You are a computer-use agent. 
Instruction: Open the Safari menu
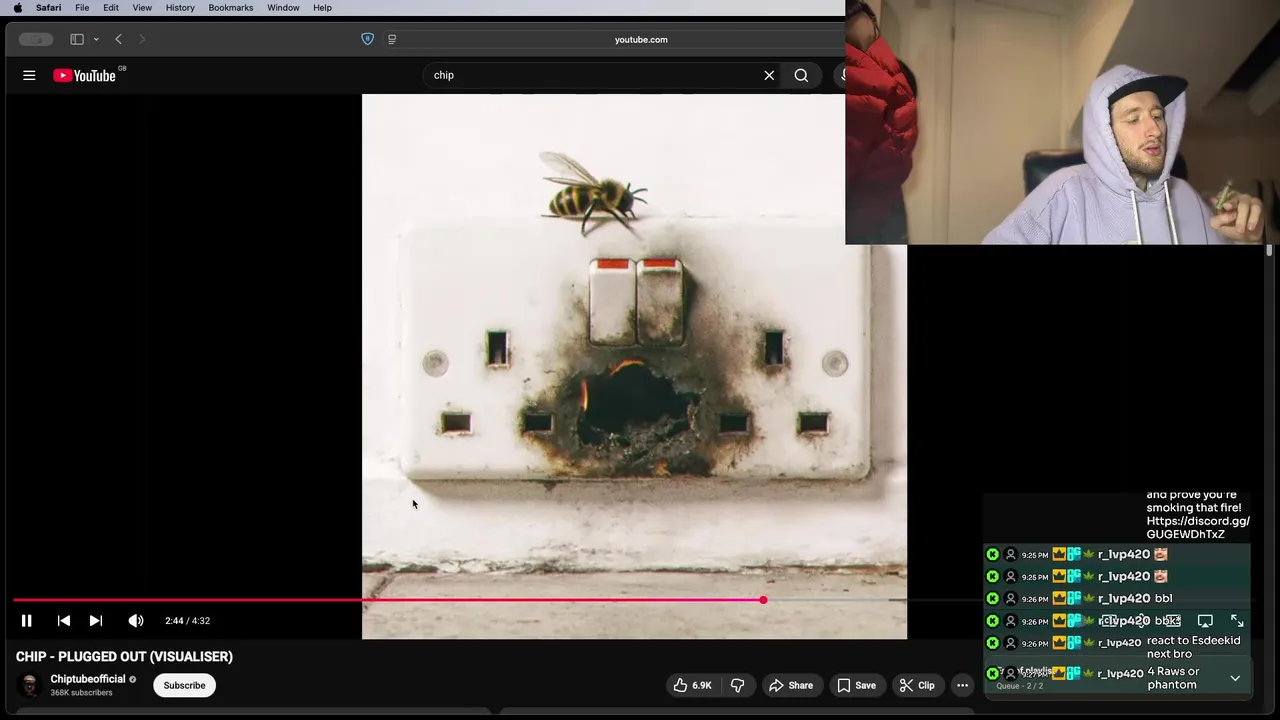[48, 8]
